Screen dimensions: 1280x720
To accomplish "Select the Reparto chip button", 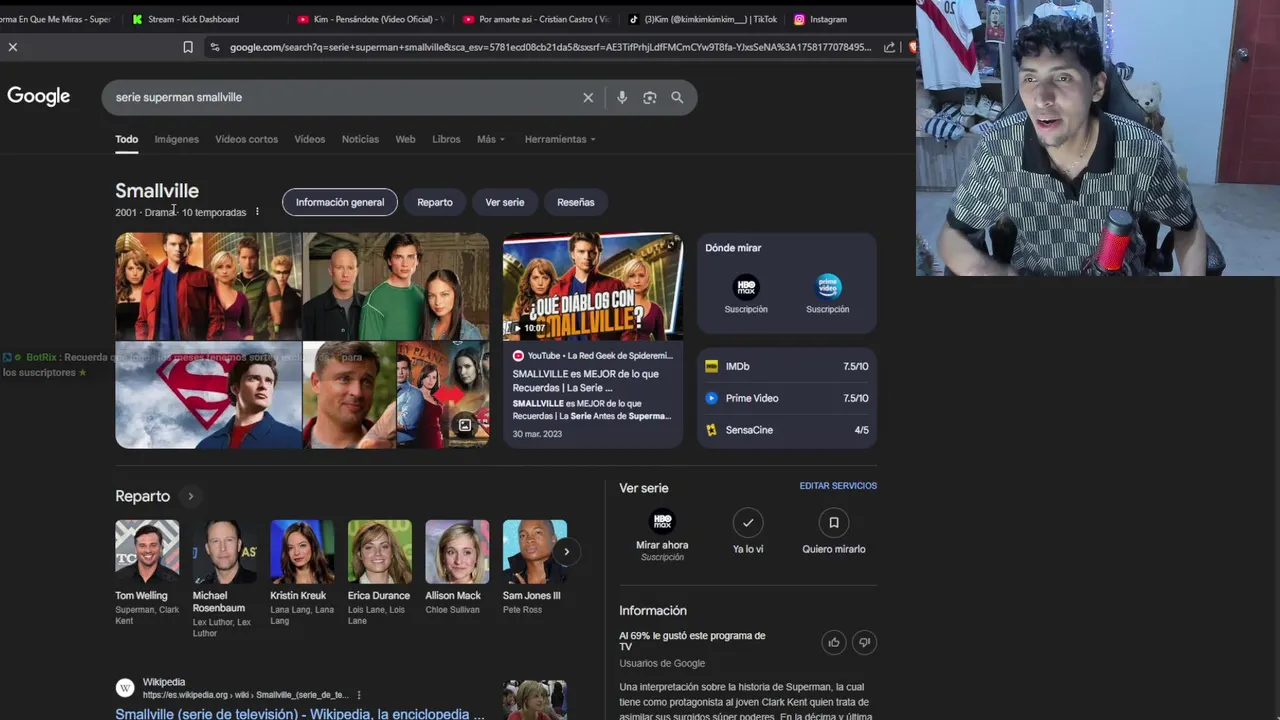I will click(x=434, y=202).
